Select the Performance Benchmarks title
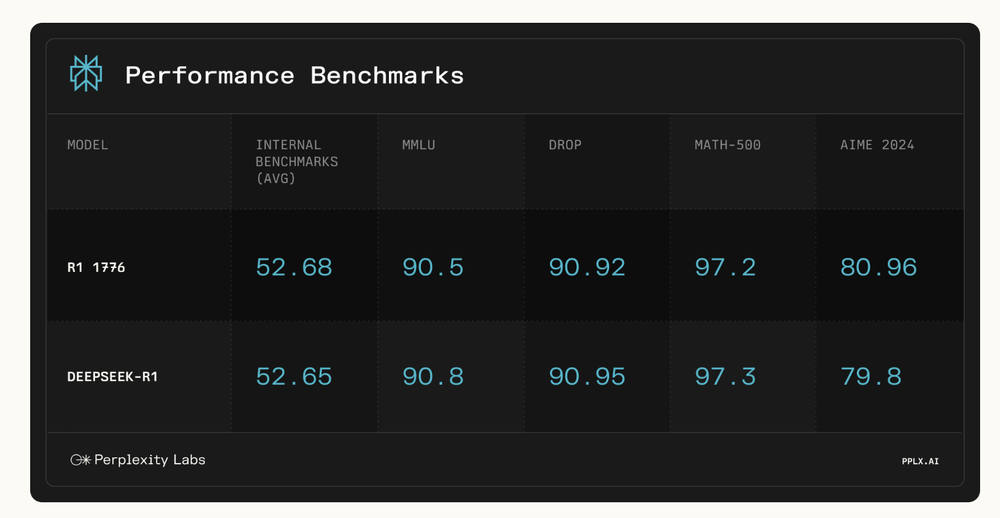Screen dimensions: 1000x518 295,75
